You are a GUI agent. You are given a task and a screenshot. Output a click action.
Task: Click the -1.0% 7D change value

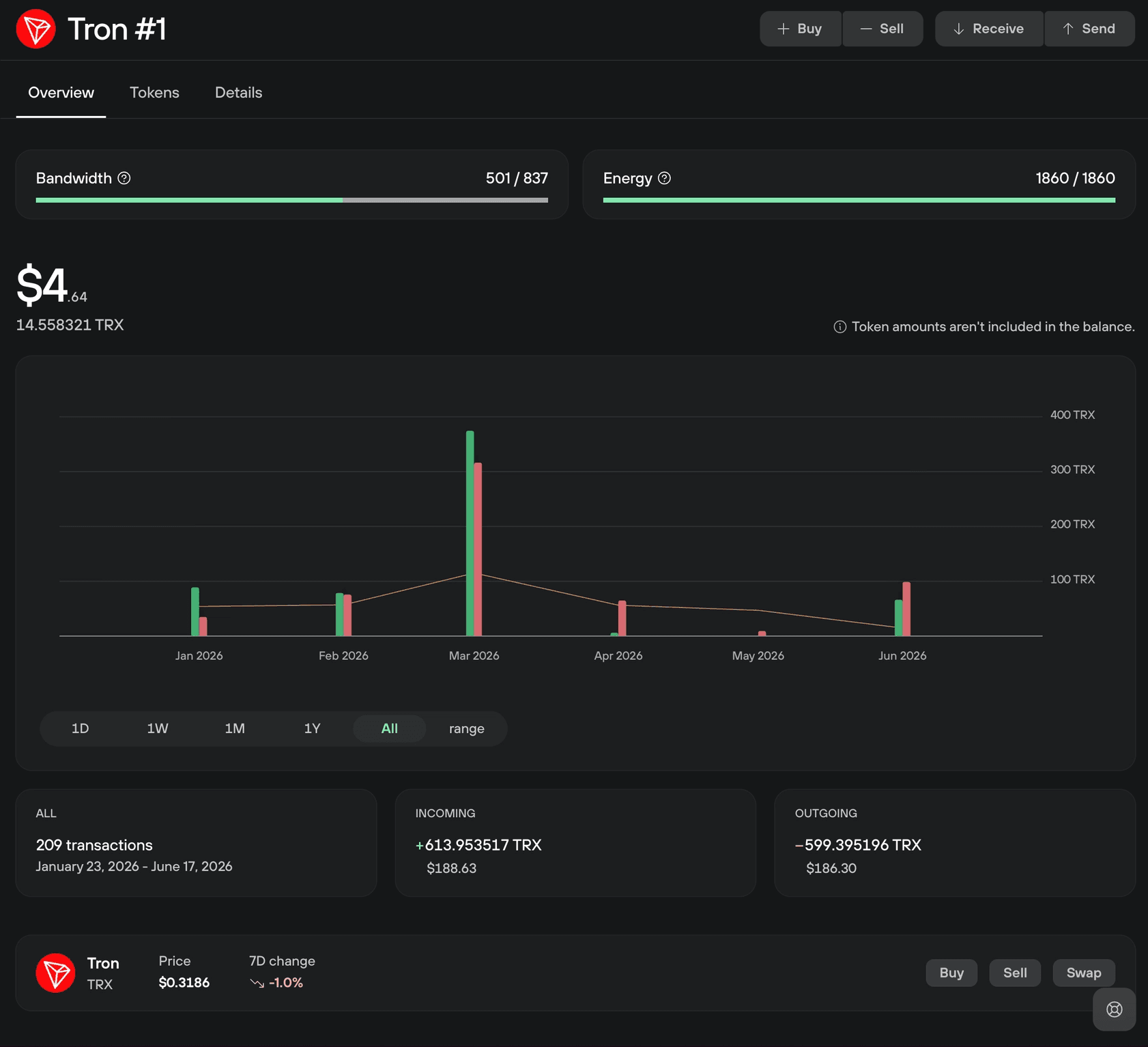286,983
